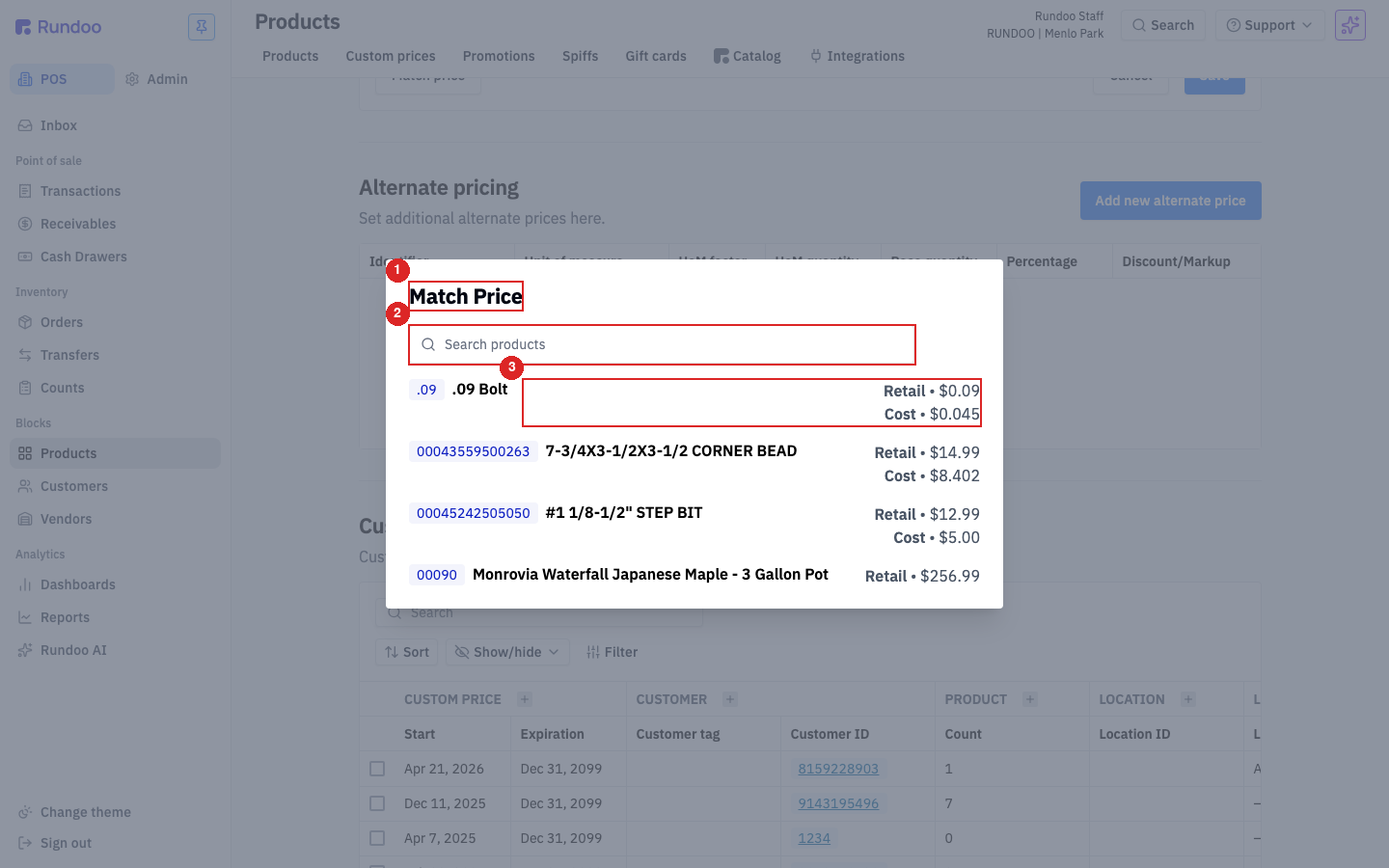Click the Rundoo logo

coord(59,27)
